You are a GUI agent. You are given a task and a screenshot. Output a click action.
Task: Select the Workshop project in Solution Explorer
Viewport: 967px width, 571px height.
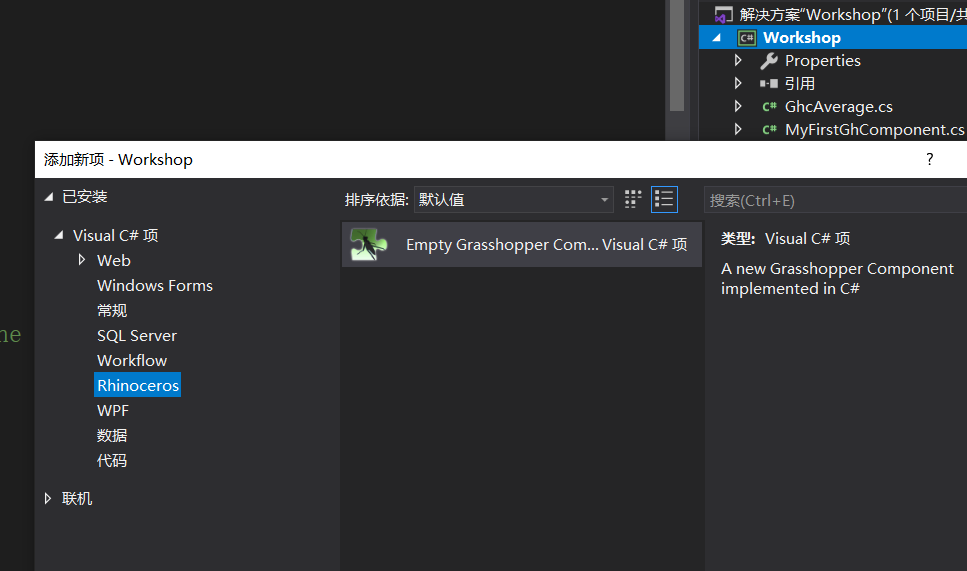[x=833, y=38]
